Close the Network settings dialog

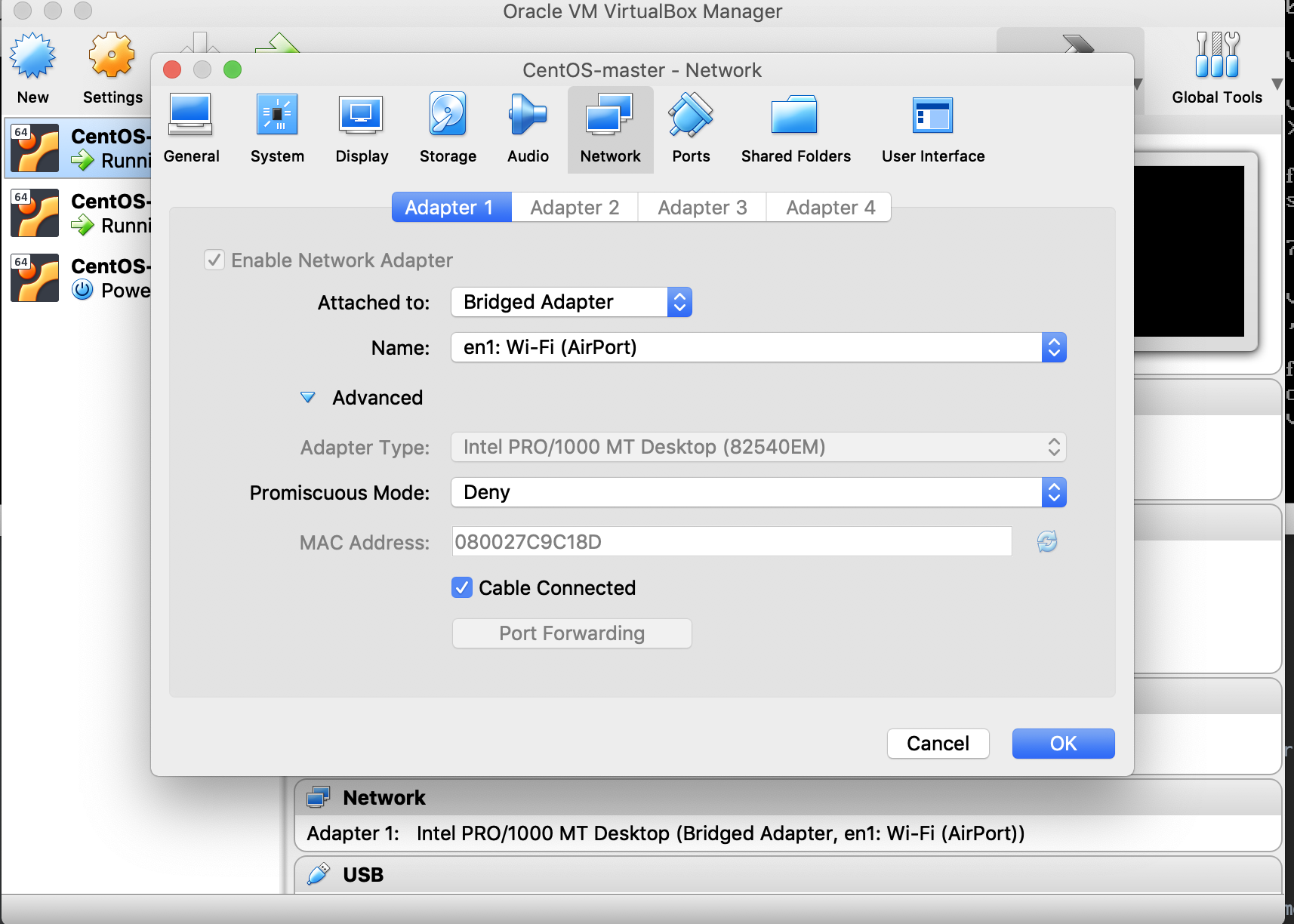pyautogui.click(x=172, y=69)
